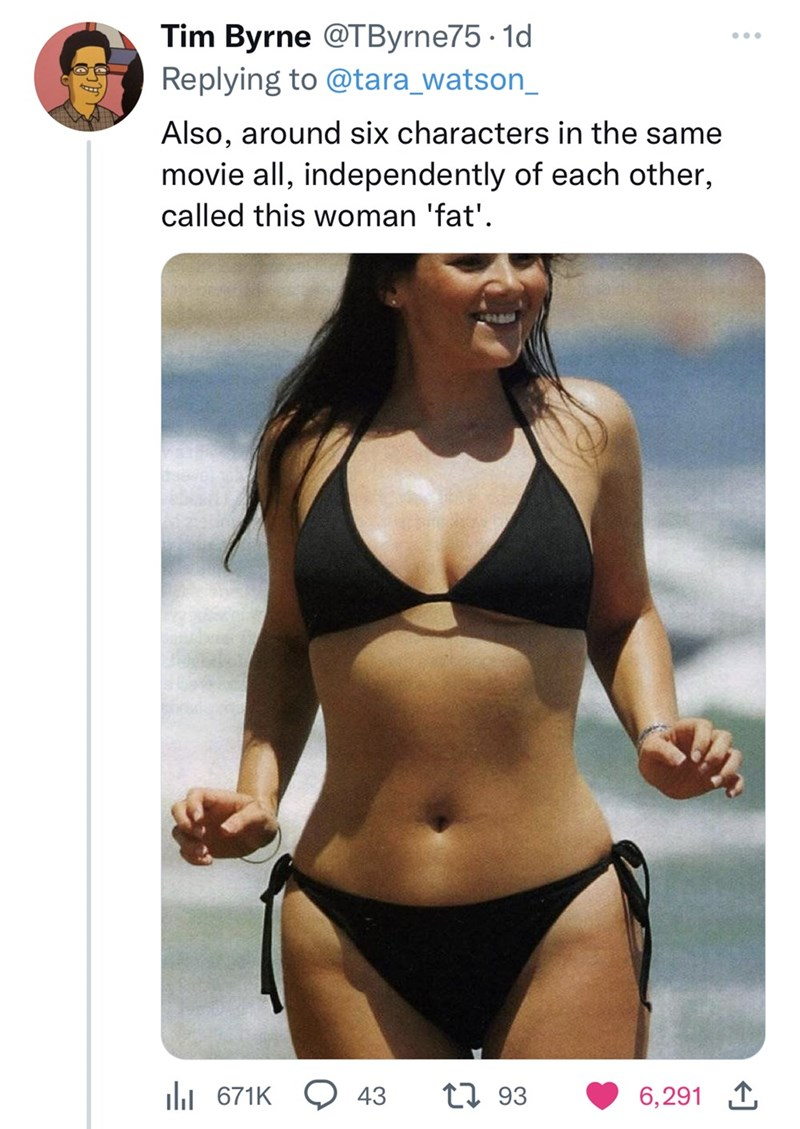
Task: Retweet using the looping arrows icon
Action: 469,1096
